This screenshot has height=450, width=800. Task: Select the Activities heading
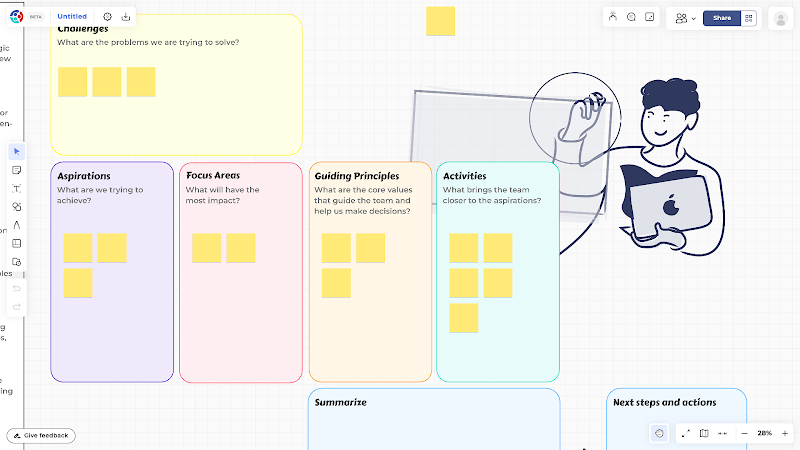click(464, 176)
